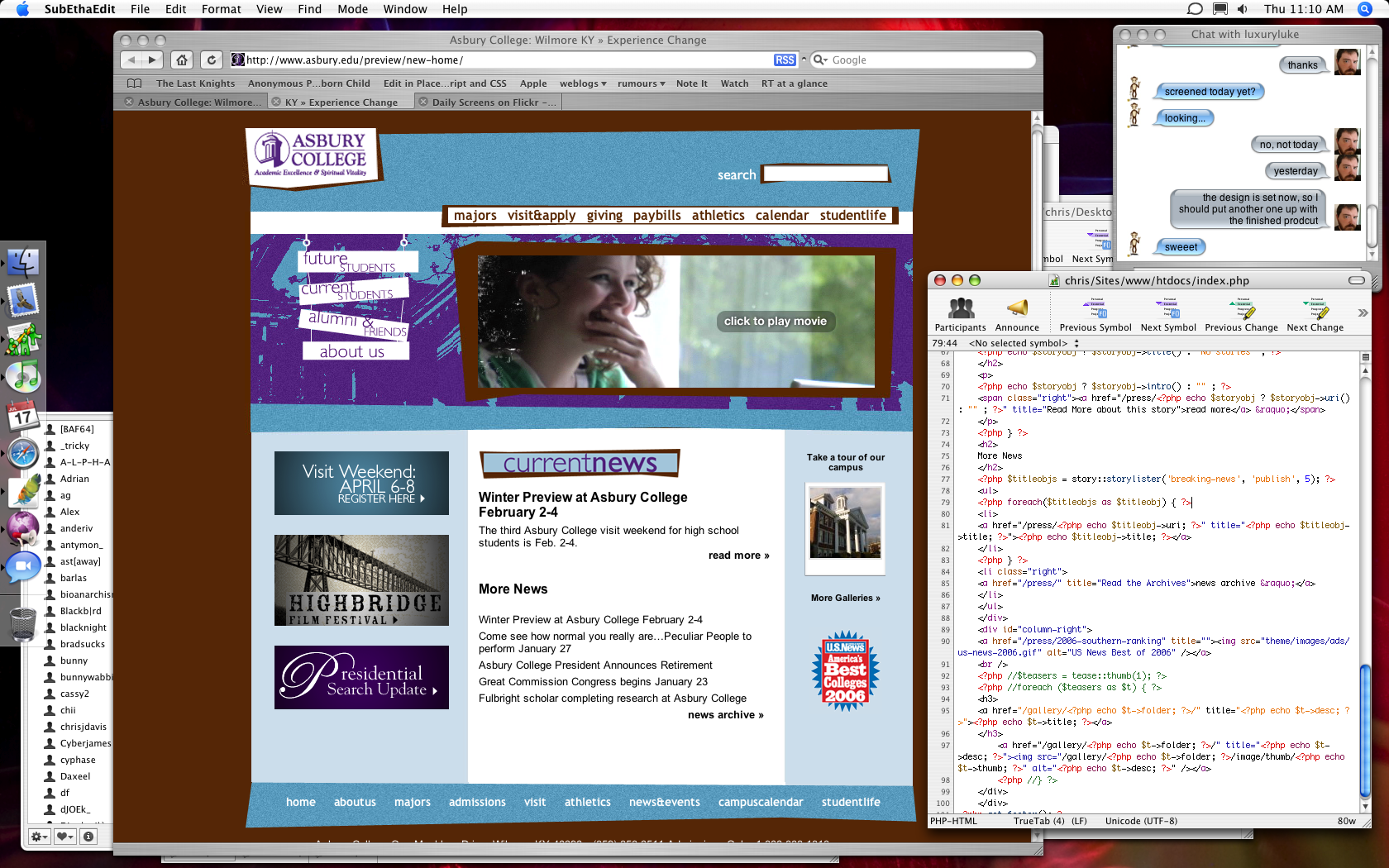Screen dimensions: 1389x868
Task: Open Colloquy purple globe dock icon
Action: coord(23,527)
